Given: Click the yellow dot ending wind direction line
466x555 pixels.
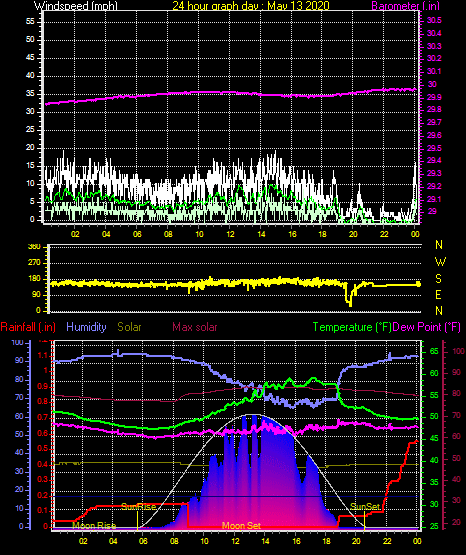Looking at the screenshot, I should [419, 284].
